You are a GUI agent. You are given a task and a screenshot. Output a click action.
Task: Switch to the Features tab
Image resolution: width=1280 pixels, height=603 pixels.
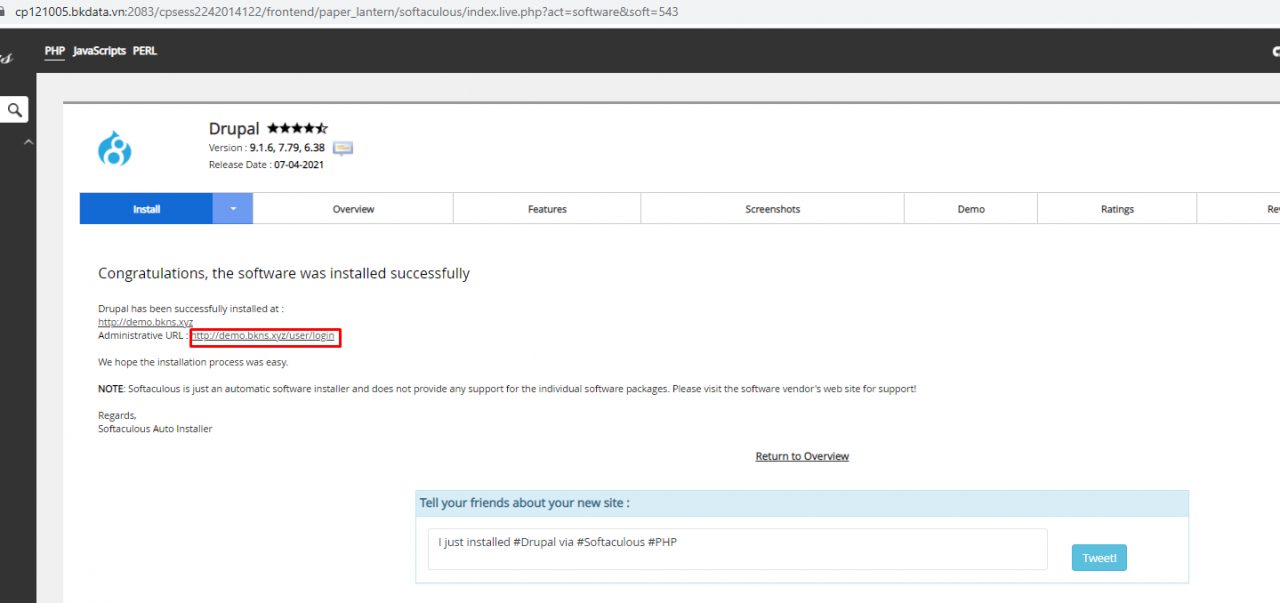pos(547,209)
